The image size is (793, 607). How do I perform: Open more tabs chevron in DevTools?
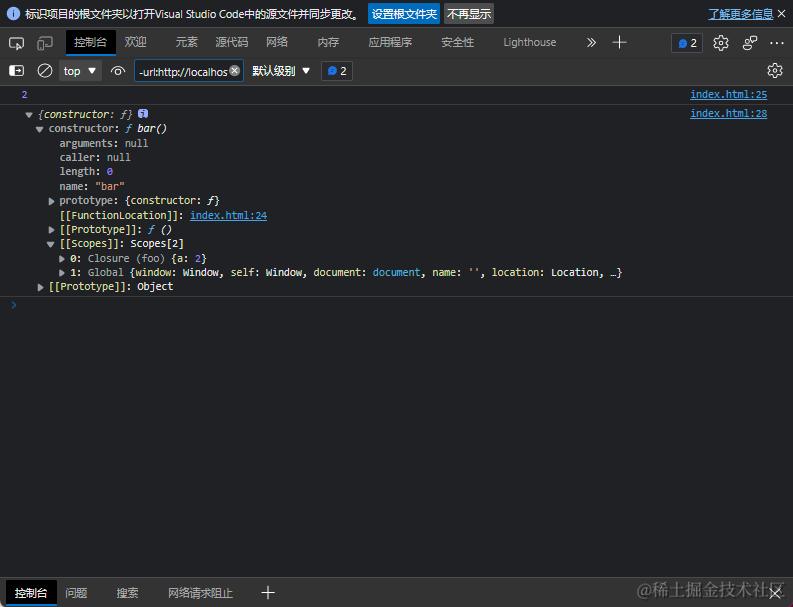pos(591,42)
